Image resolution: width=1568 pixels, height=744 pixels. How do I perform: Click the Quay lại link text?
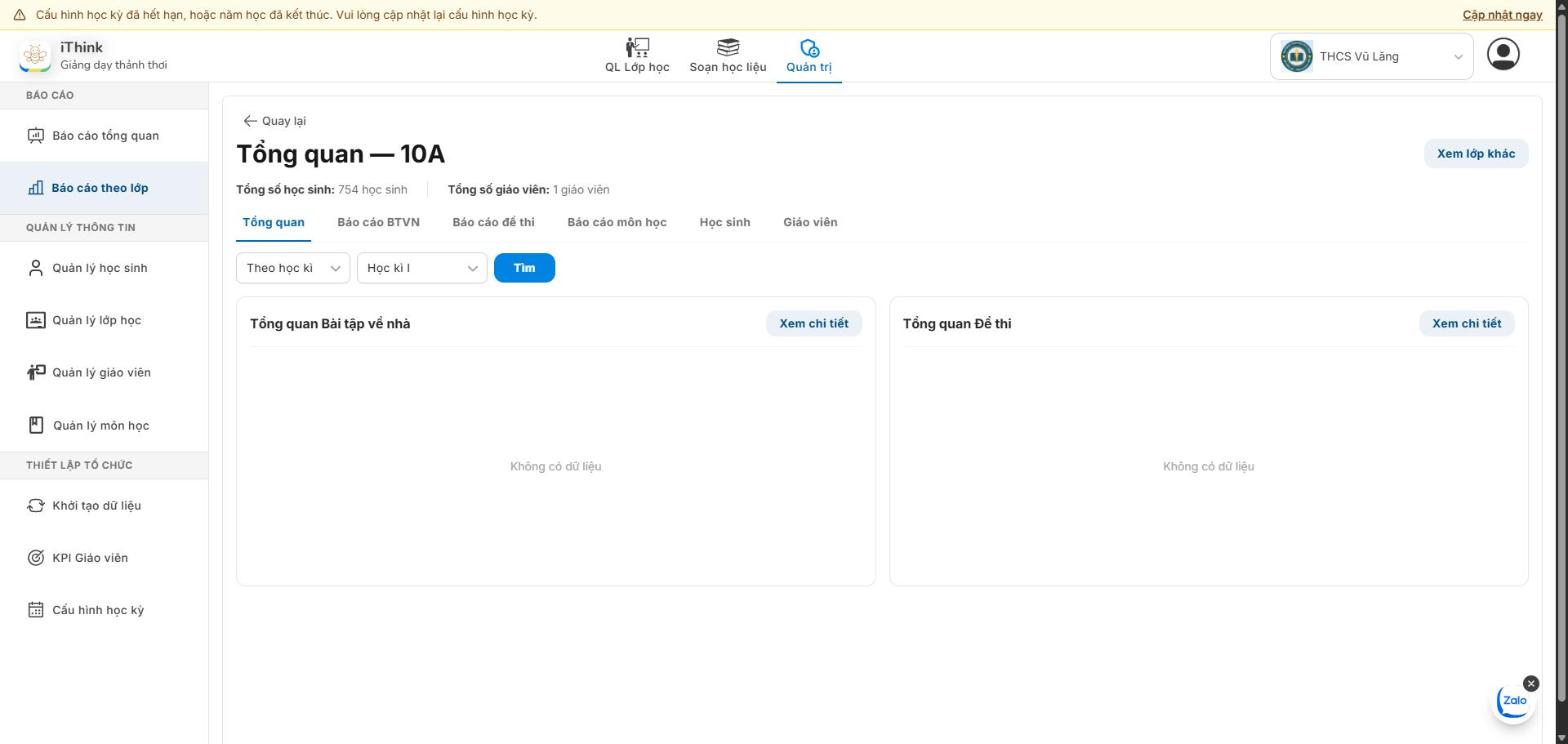[284, 121]
